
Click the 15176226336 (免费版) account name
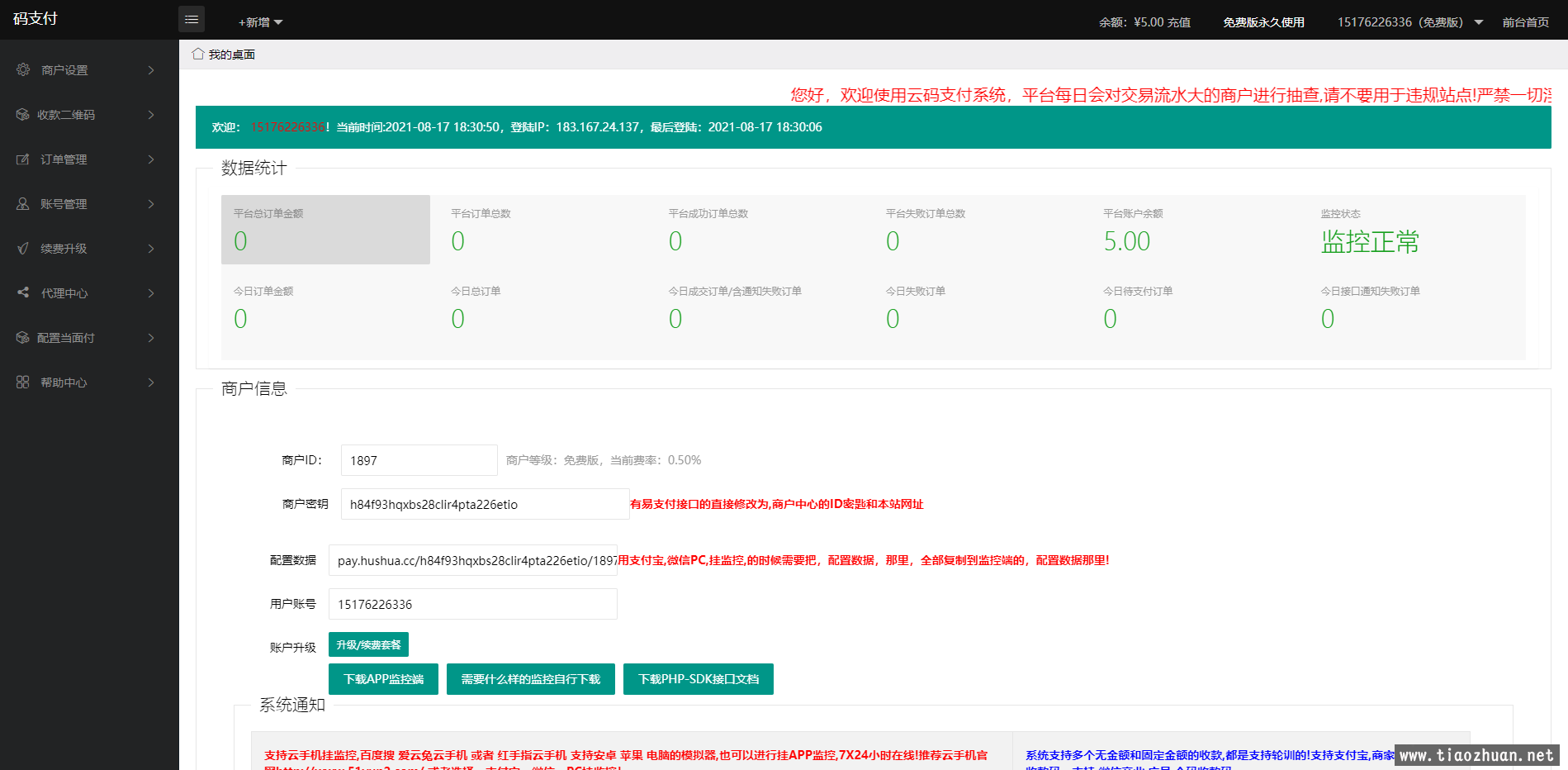click(1400, 22)
